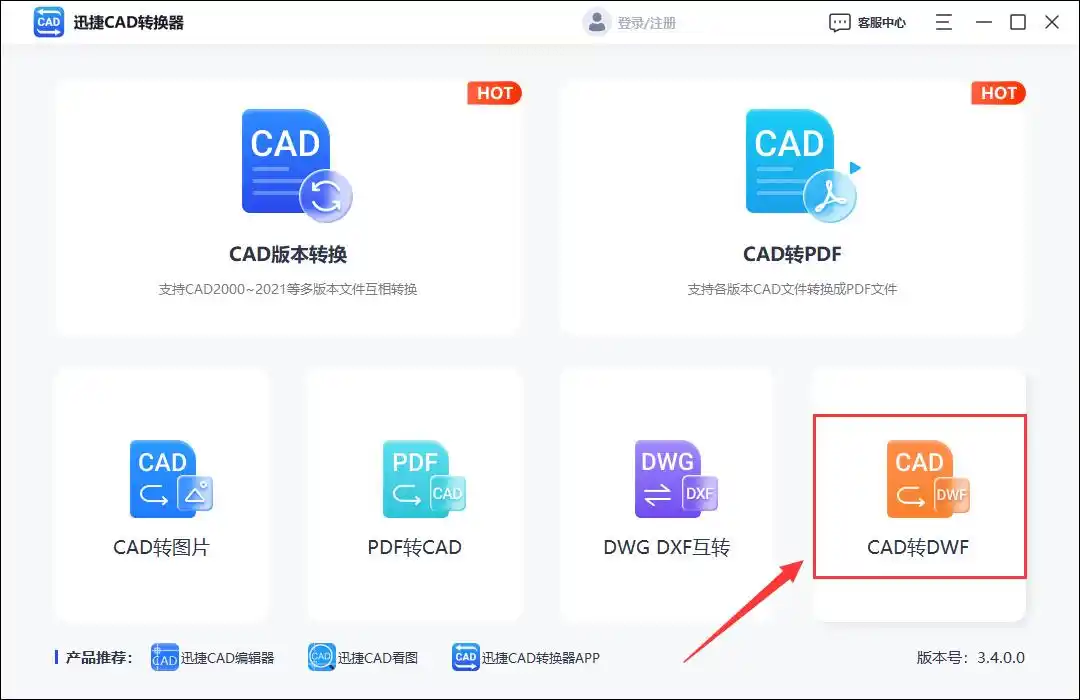Click the 产品推荐 label
Screen dimensions: 1080x700
(98, 658)
